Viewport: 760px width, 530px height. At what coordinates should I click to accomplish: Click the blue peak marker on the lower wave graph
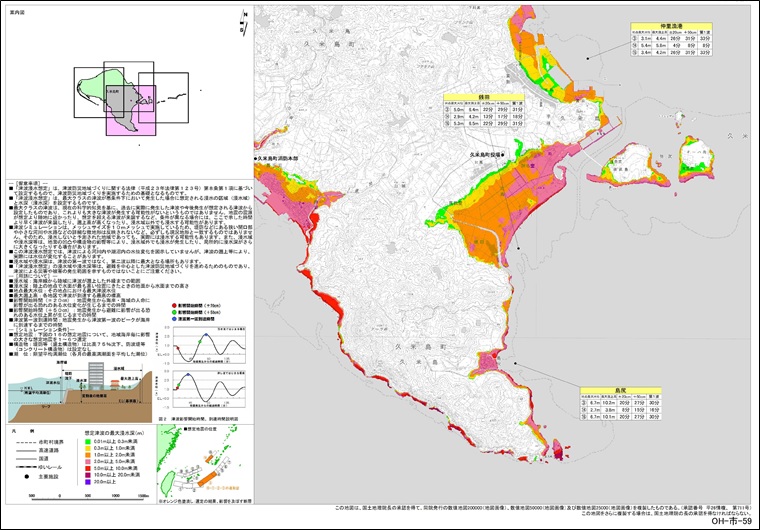[188, 375]
